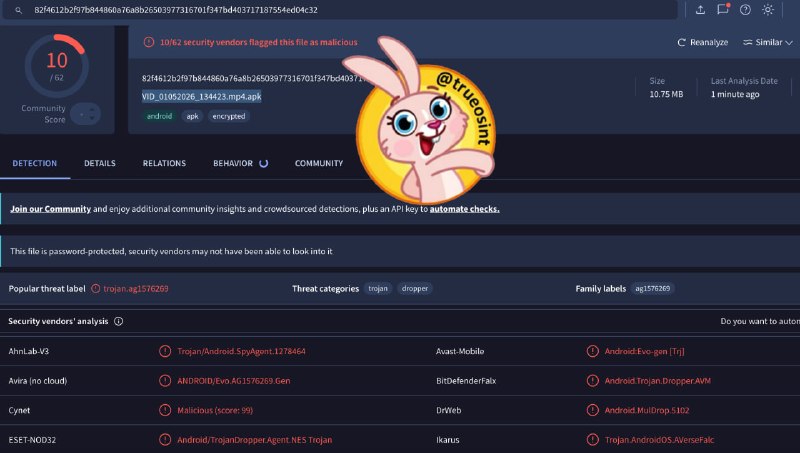Click the community score vote control
The width and height of the screenshot is (800, 453).
[85, 114]
